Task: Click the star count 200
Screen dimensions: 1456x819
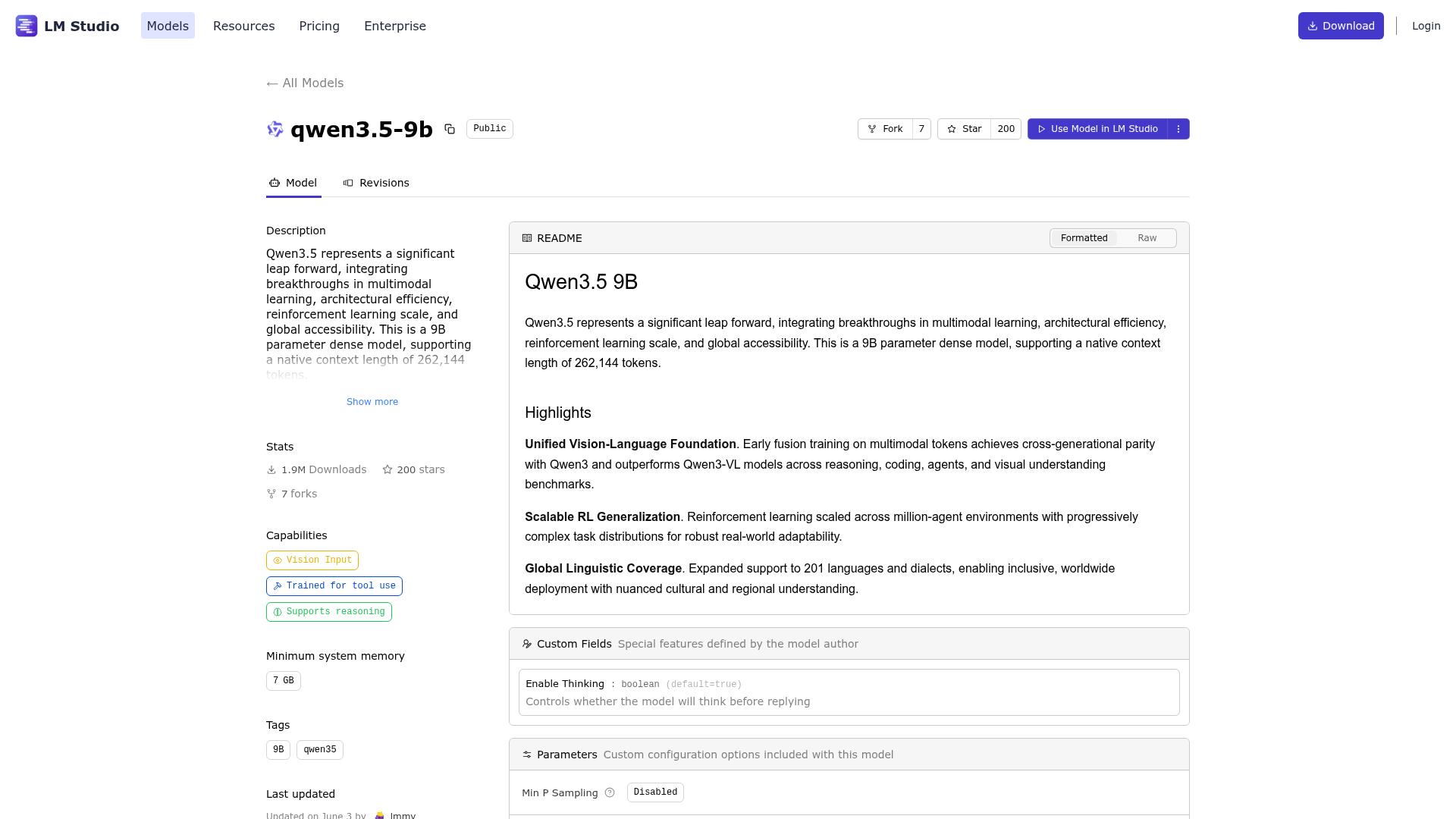Action: click(1006, 129)
